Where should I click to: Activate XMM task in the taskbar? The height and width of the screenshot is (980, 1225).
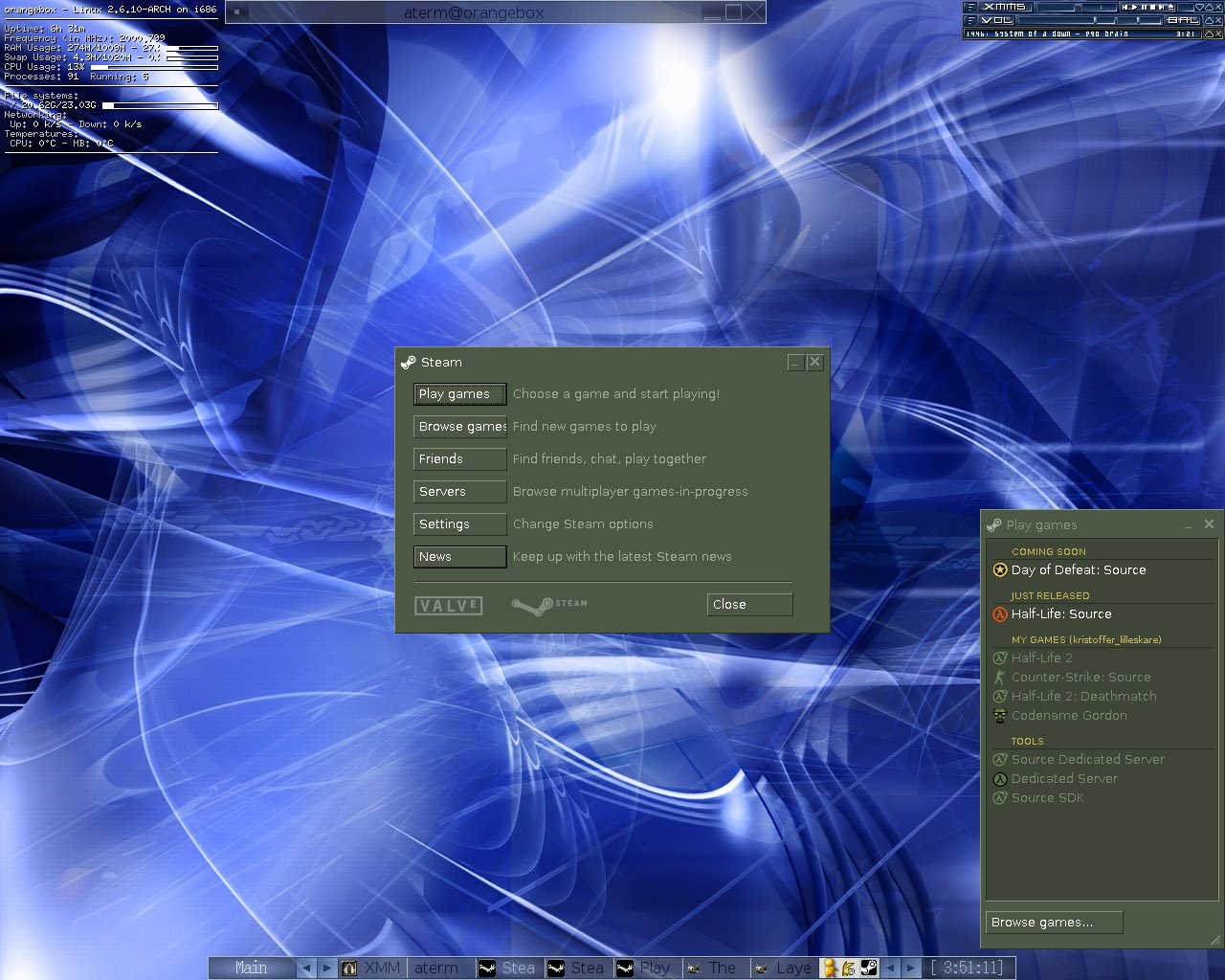(x=372, y=968)
